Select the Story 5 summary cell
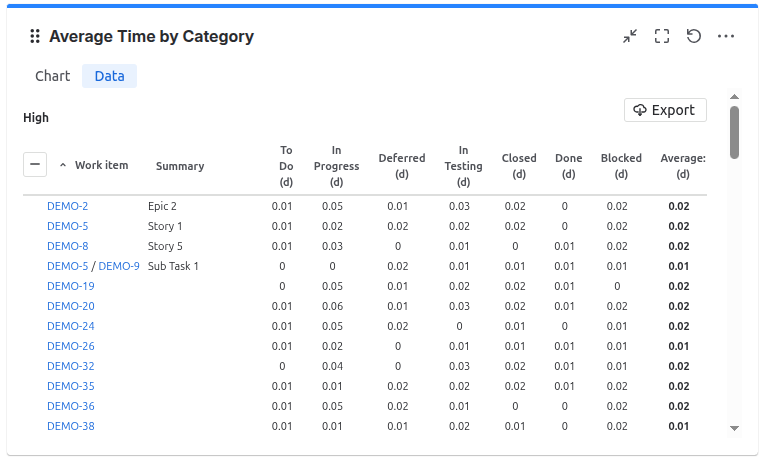 click(165, 246)
